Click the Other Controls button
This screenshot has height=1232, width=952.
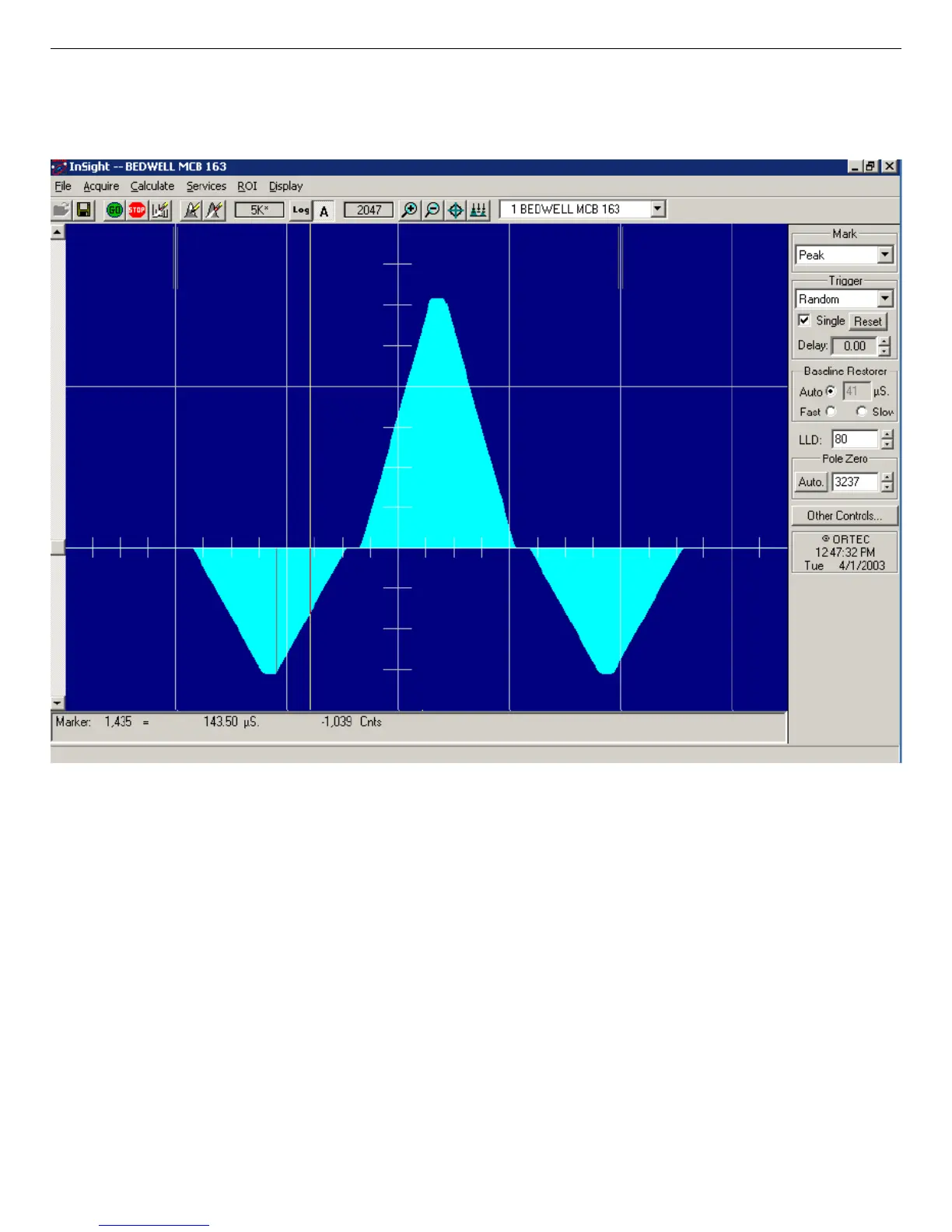tap(845, 516)
